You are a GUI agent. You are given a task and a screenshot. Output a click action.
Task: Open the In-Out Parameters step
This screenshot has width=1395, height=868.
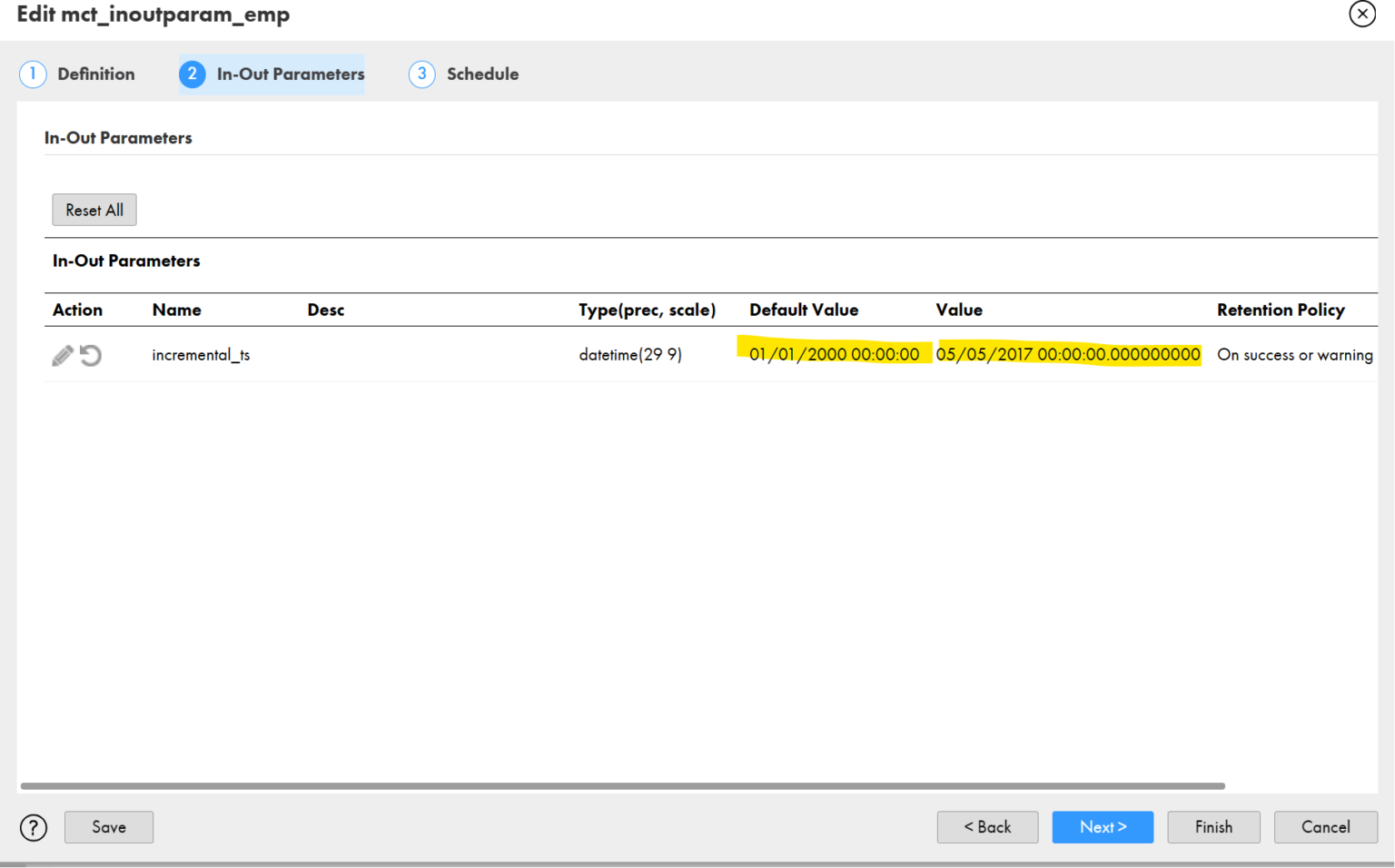click(x=290, y=74)
